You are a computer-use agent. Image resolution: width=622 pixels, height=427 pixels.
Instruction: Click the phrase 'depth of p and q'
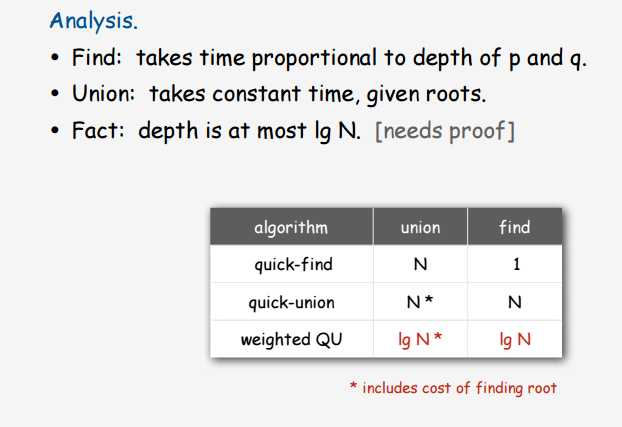(x=498, y=58)
